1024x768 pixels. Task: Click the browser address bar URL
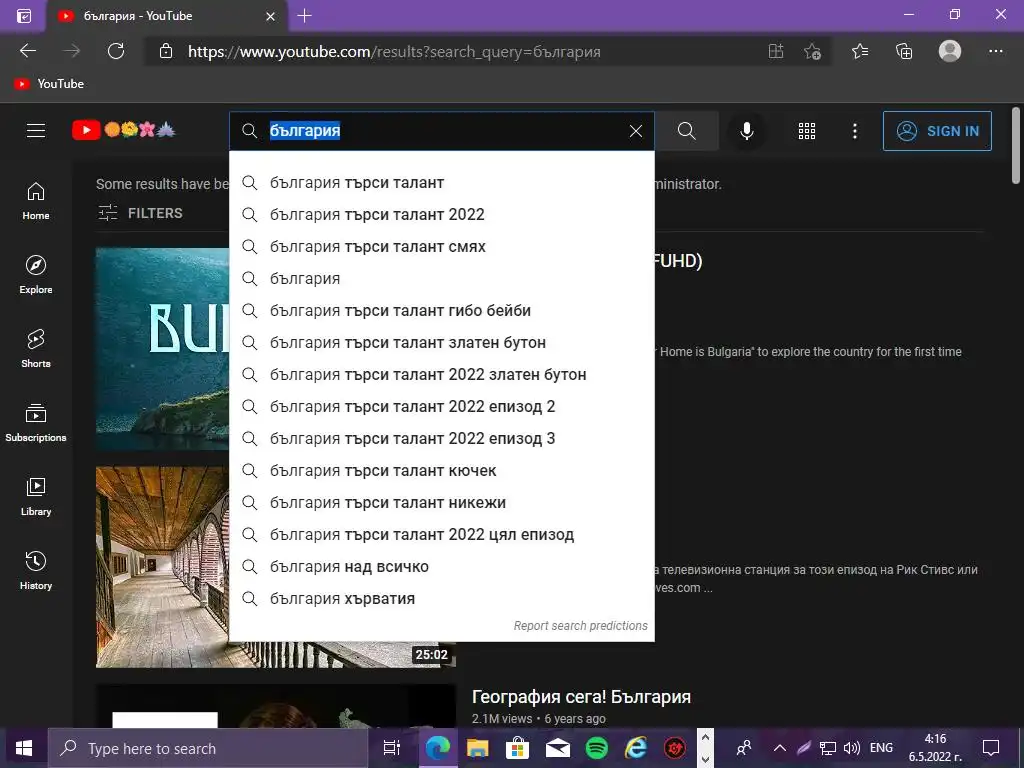[394, 52]
